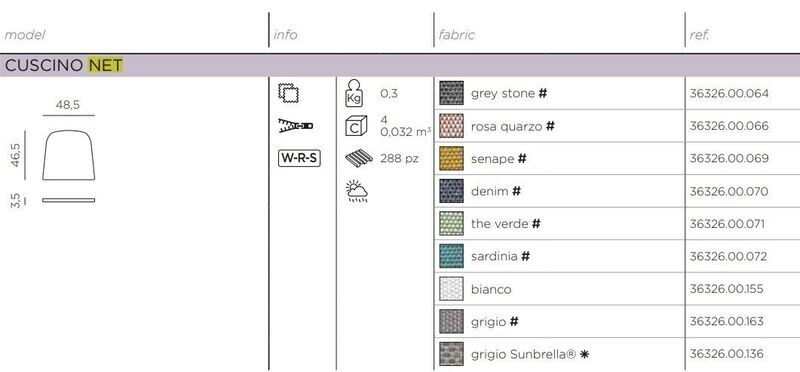The width and height of the screenshot is (800, 372).
Task: Click the pallet icon beside 288 pz
Action: pos(359,158)
